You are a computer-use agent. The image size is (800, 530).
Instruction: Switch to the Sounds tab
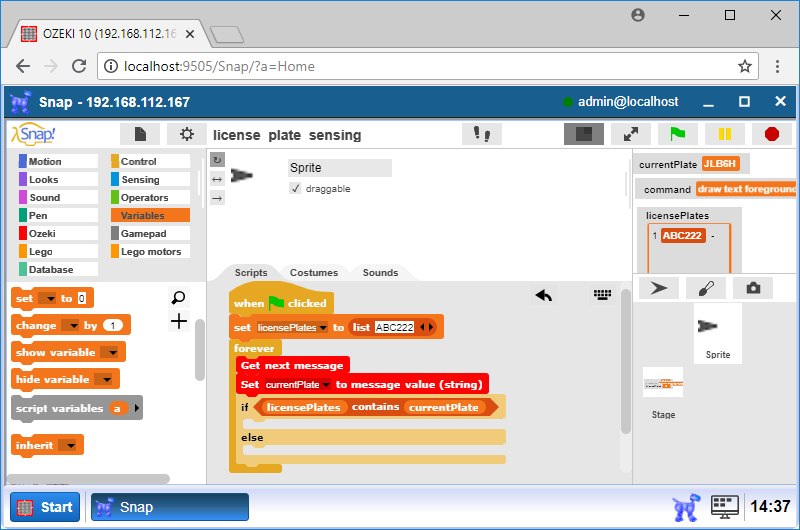point(380,272)
